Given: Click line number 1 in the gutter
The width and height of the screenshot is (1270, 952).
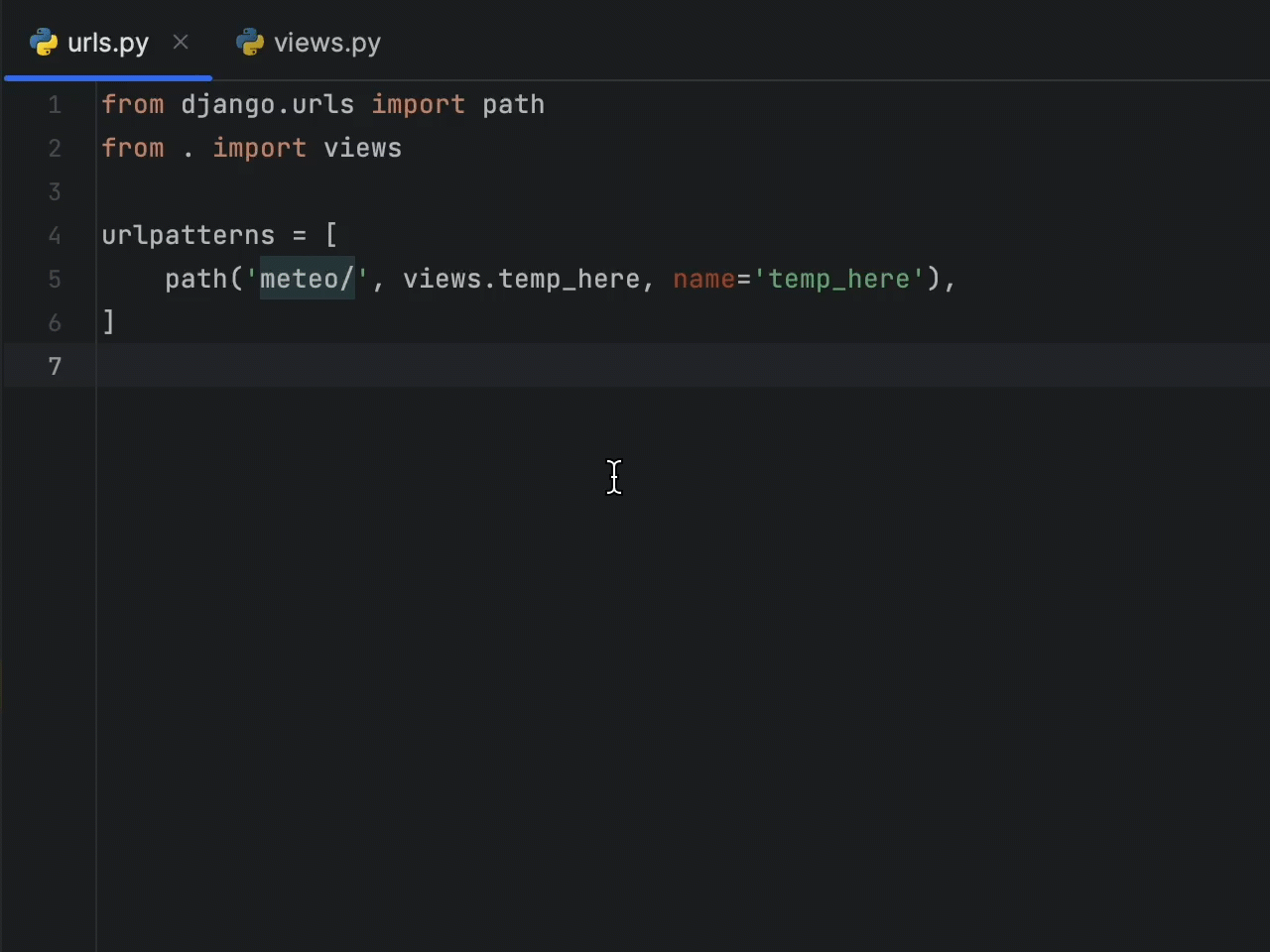Looking at the screenshot, I should click(x=55, y=105).
